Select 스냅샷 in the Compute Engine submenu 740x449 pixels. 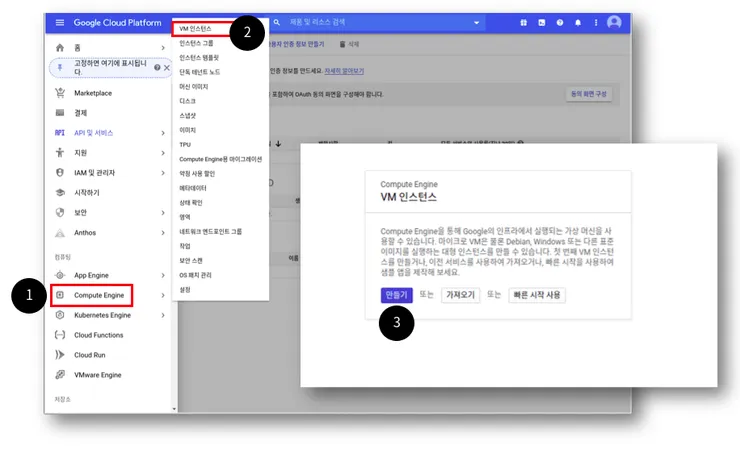pyautogui.click(x=187, y=116)
